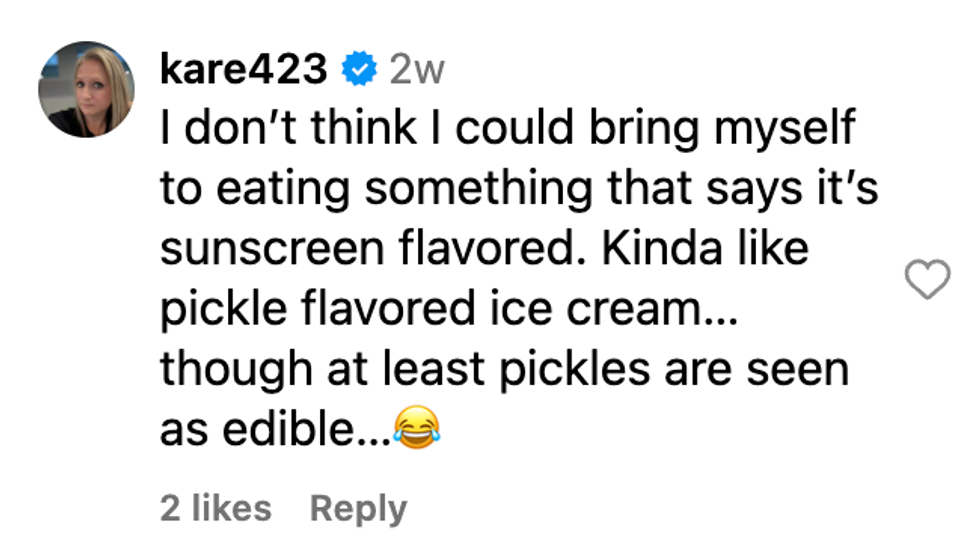Reply to kare423's comment

point(358,508)
